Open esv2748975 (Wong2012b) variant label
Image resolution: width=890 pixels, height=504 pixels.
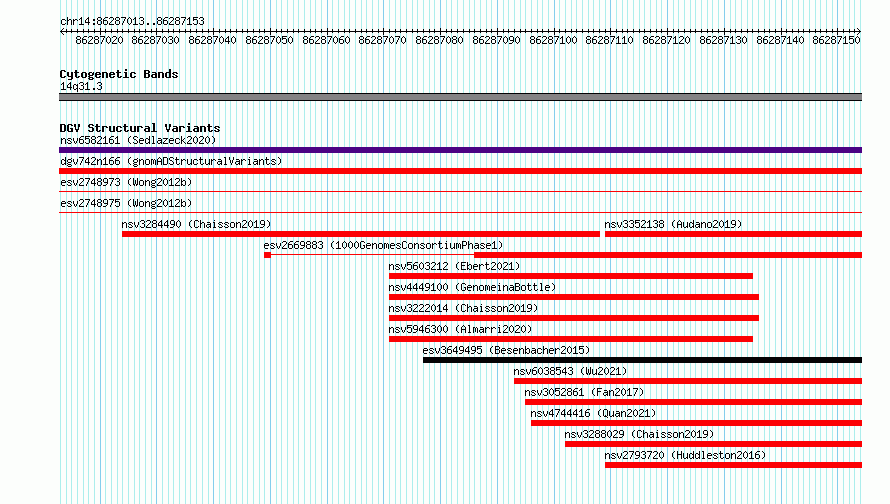126,203
